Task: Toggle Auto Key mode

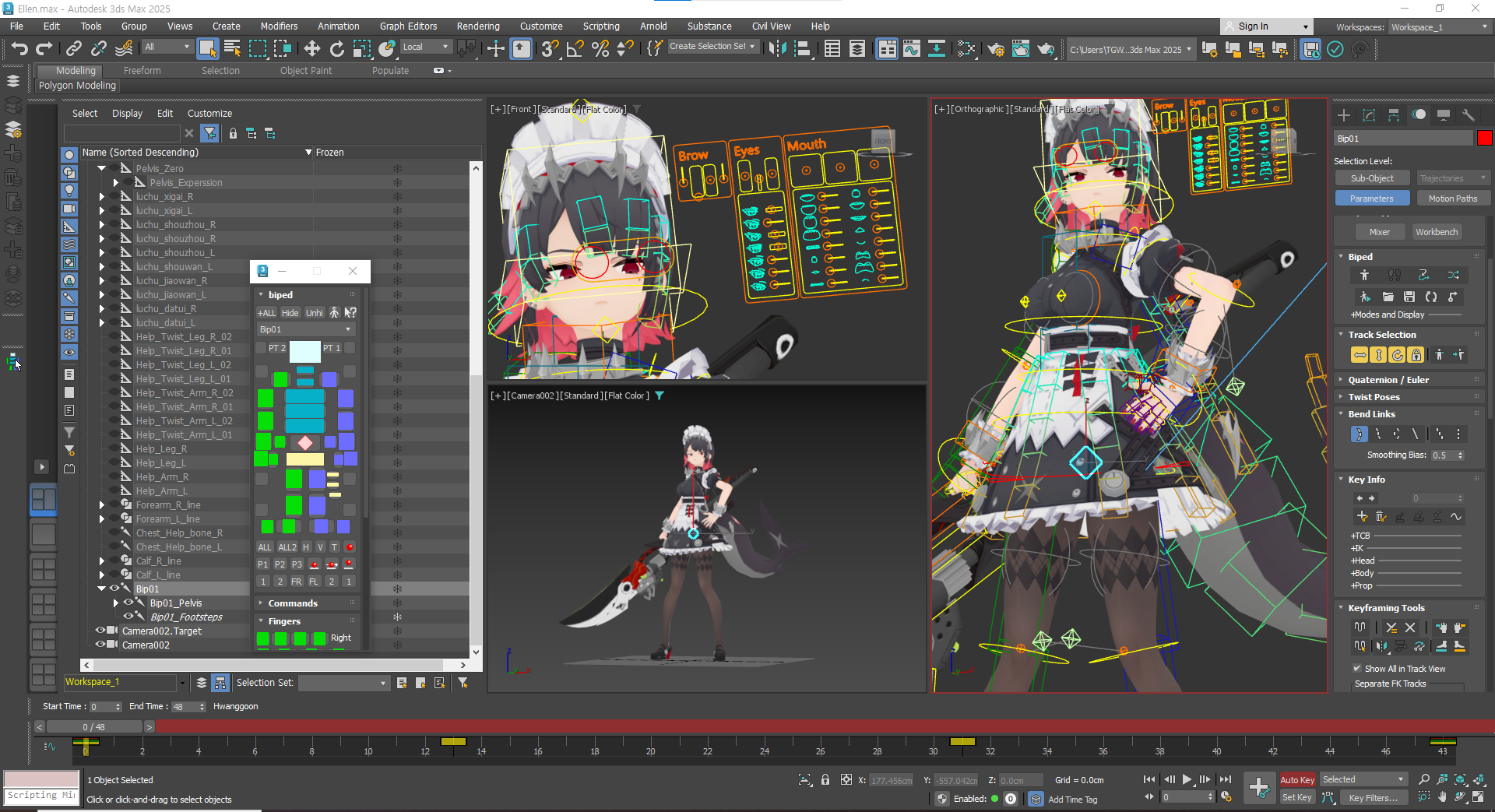Action: point(1297,779)
